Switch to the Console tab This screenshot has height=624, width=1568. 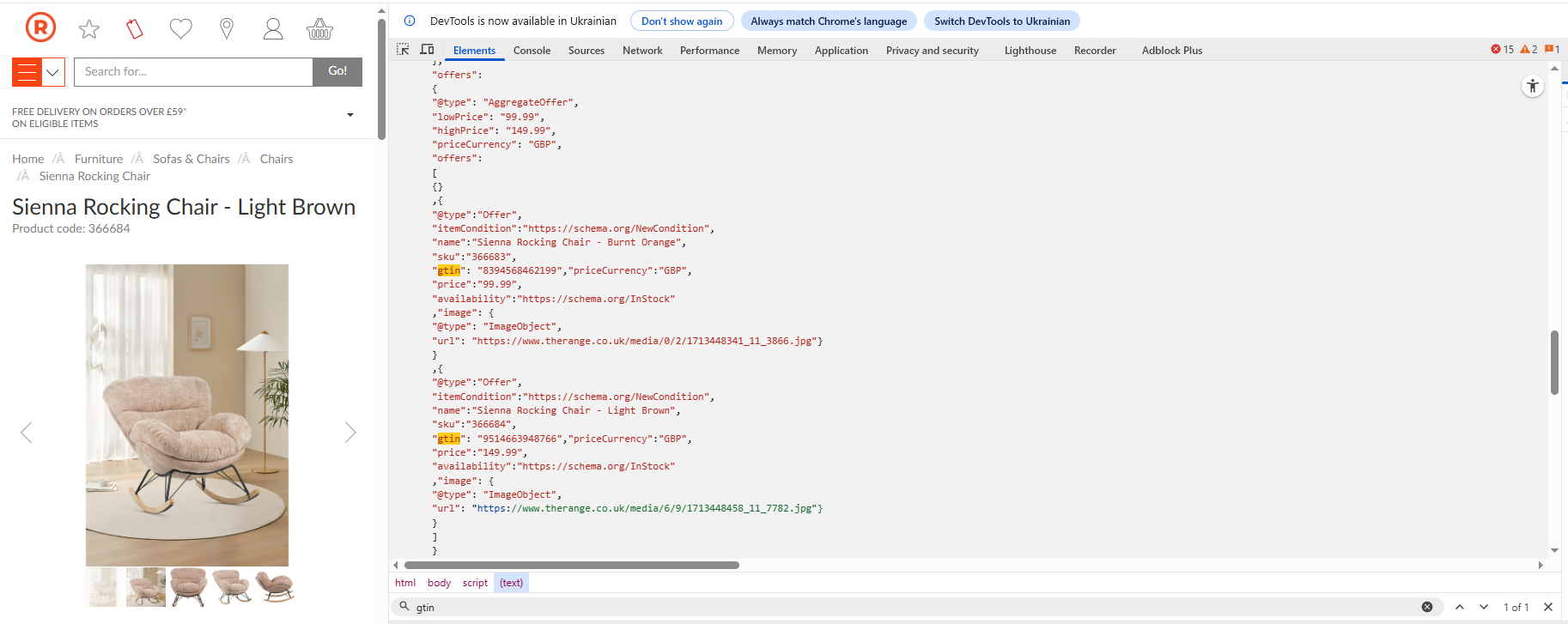click(x=532, y=51)
